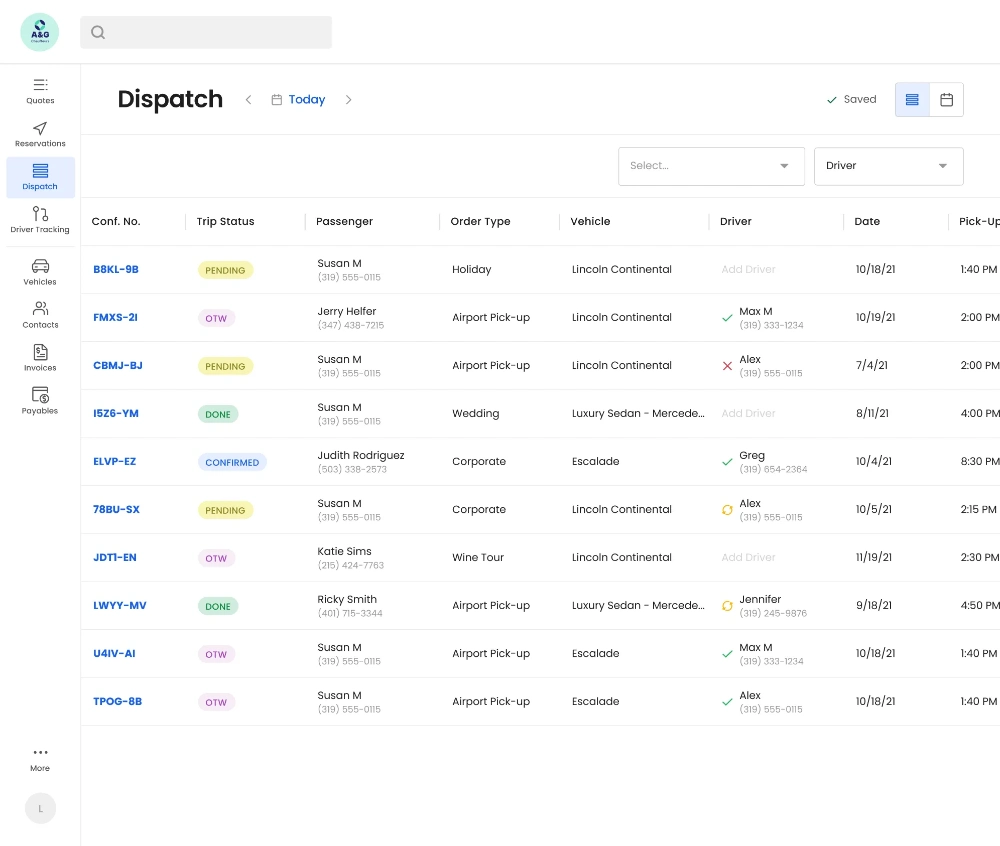Click into the search field

tap(206, 32)
